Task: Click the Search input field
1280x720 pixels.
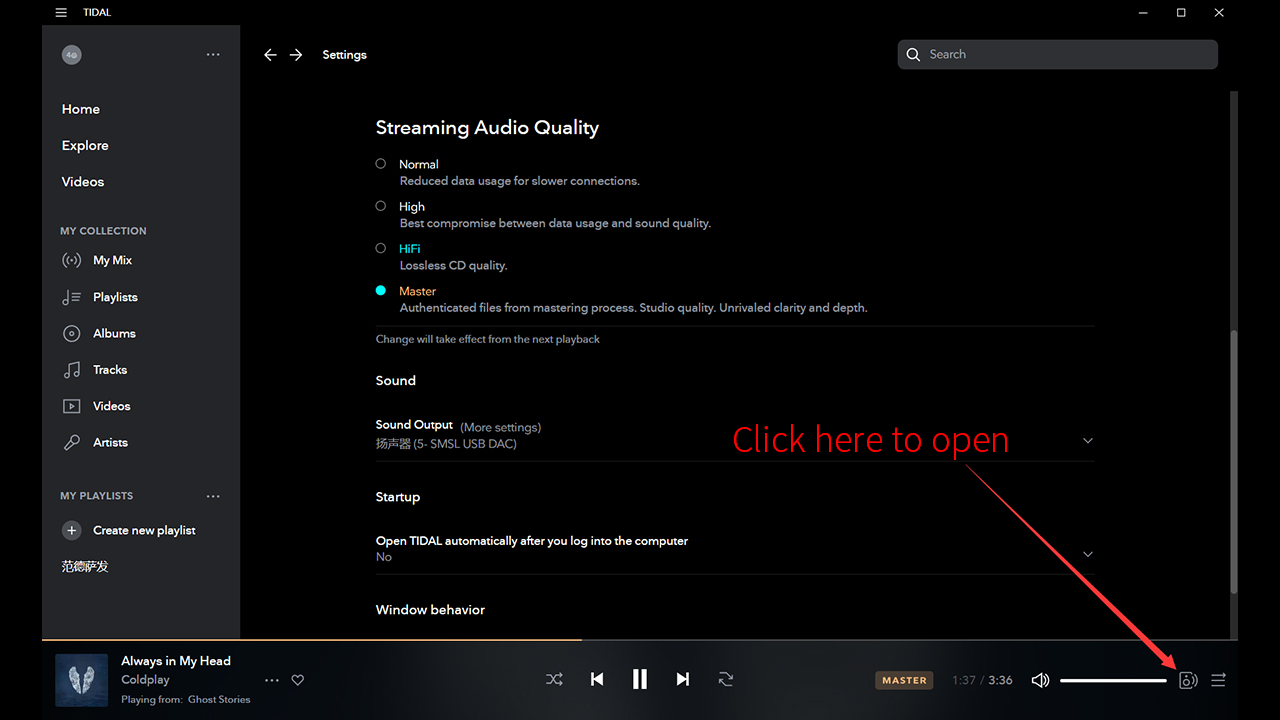Action: click(1057, 54)
